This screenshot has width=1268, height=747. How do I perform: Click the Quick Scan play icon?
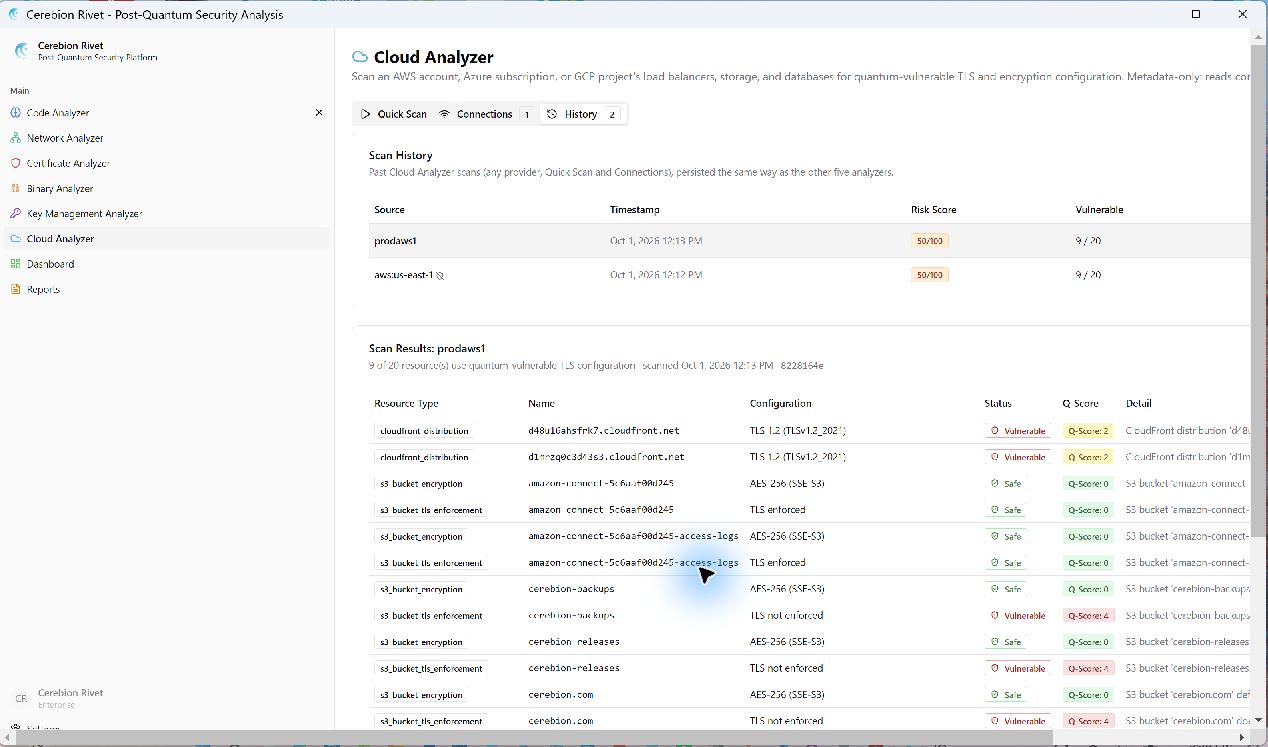(x=366, y=114)
